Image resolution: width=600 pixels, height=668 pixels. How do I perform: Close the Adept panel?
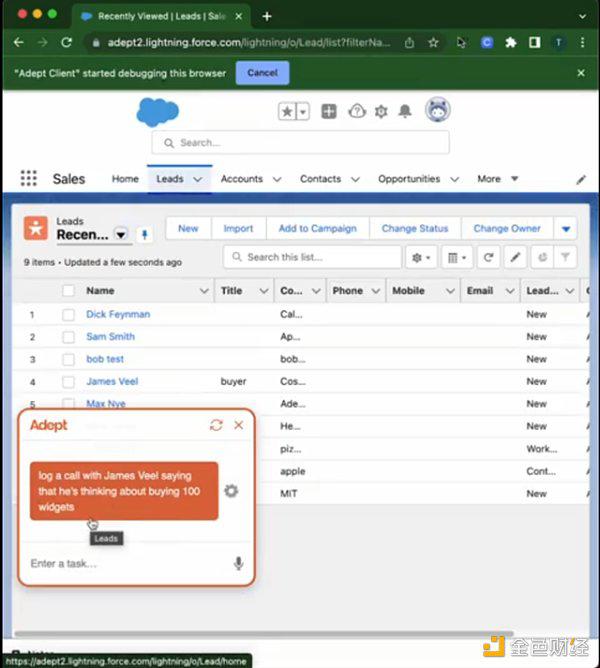tap(239, 425)
